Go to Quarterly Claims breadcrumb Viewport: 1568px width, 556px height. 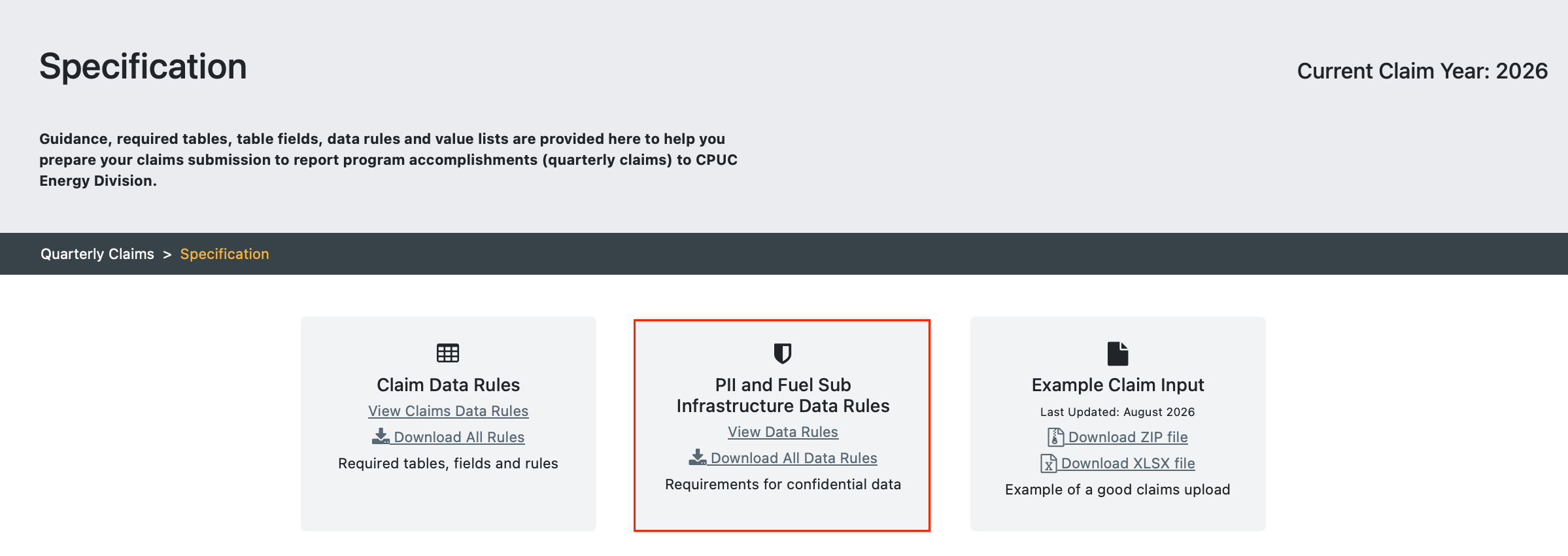(97, 254)
